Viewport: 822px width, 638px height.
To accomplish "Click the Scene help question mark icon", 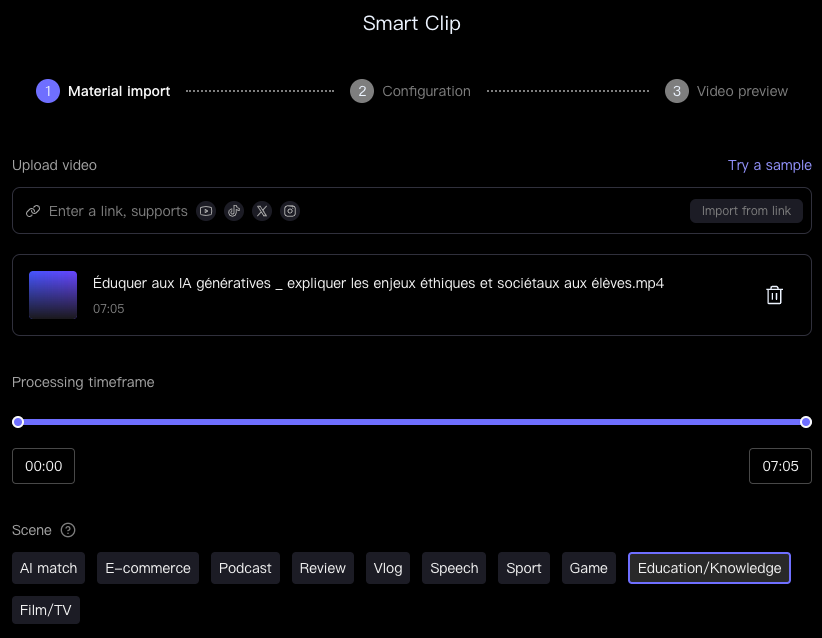I will [x=68, y=530].
